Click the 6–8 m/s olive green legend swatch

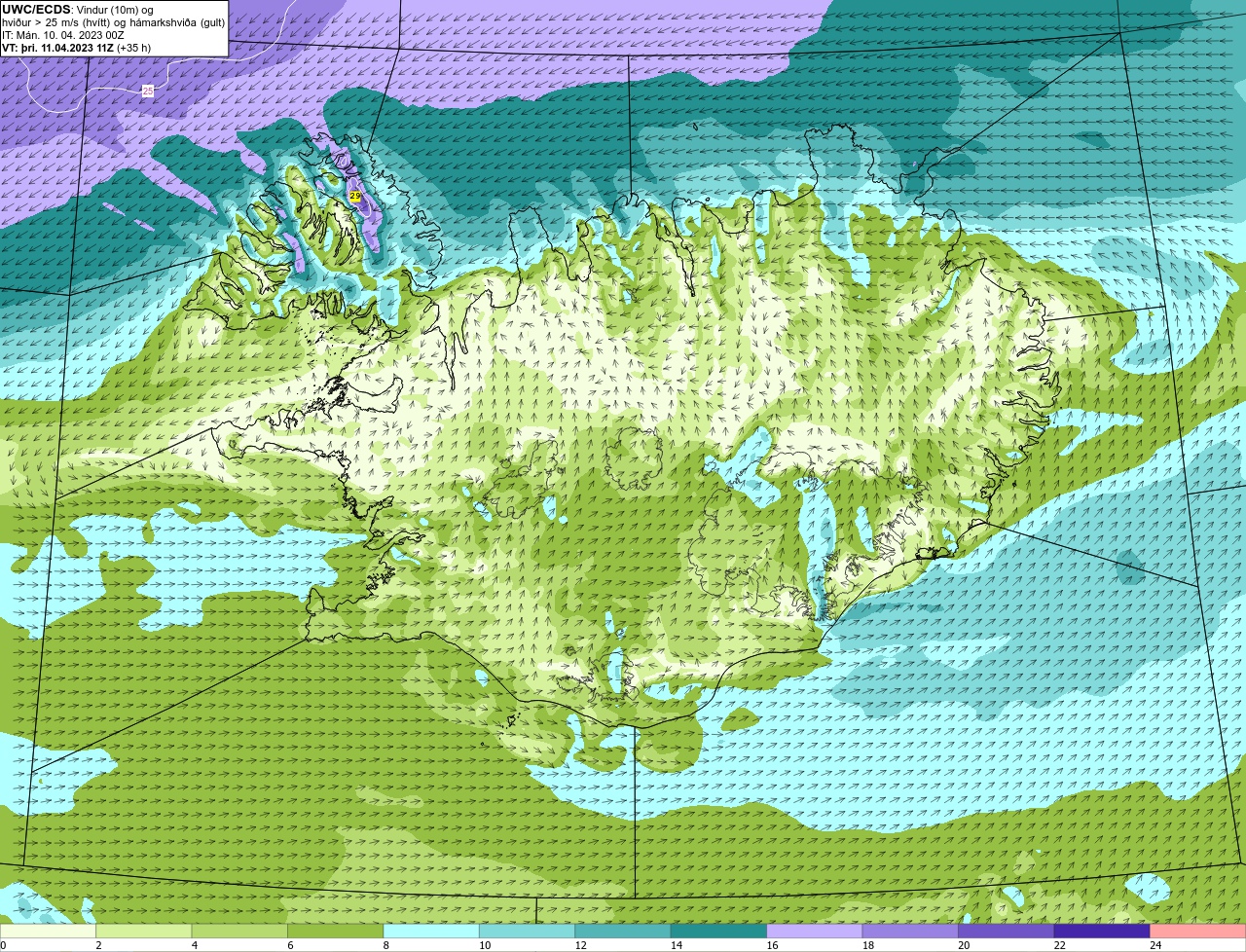coord(336,932)
